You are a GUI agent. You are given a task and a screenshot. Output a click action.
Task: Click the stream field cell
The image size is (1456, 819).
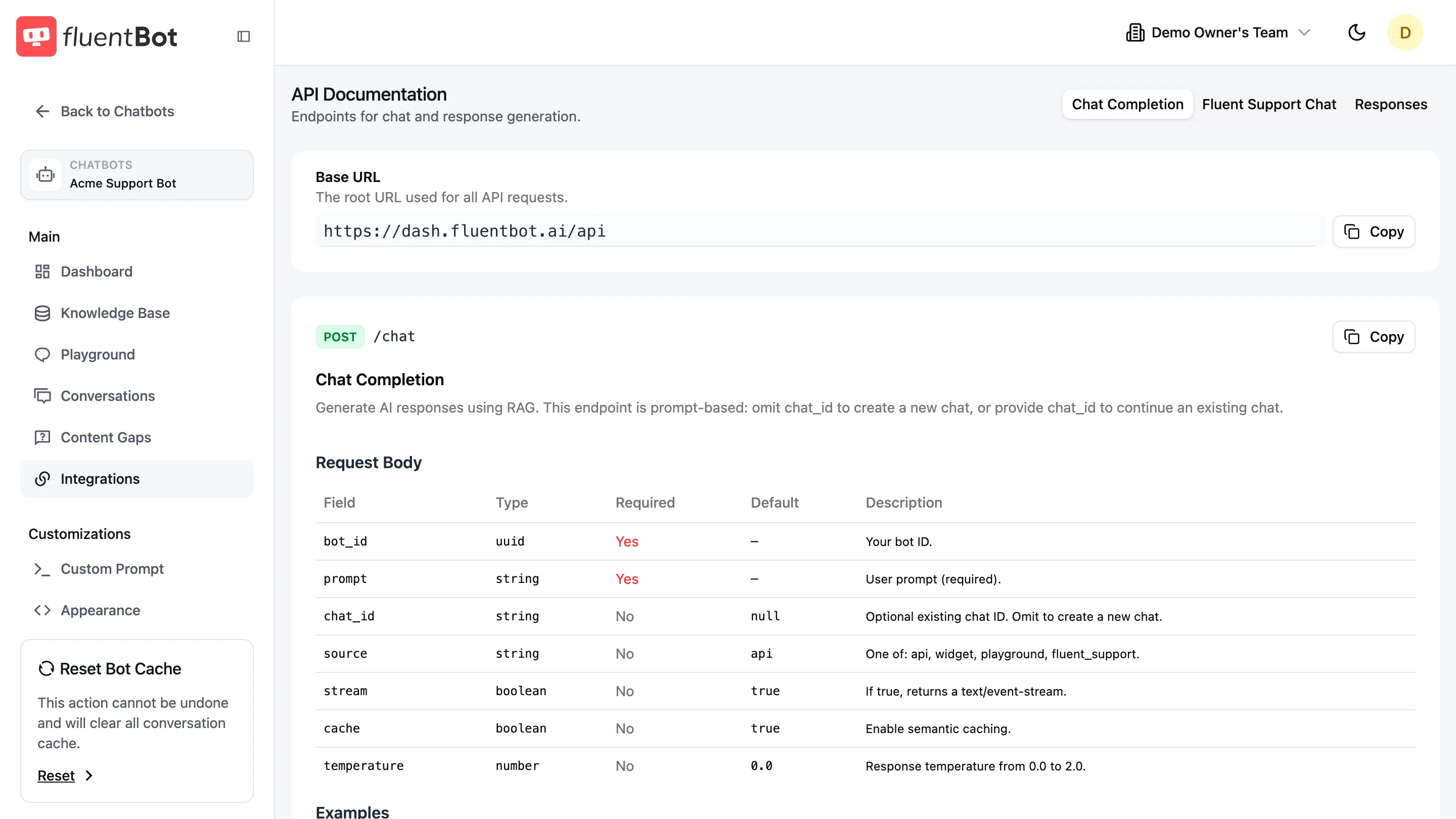pos(345,691)
